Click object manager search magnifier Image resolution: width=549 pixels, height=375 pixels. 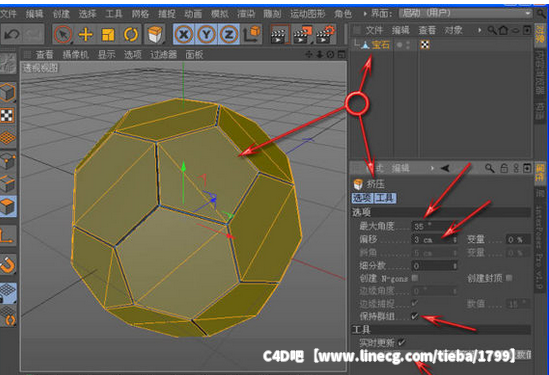[492, 30]
